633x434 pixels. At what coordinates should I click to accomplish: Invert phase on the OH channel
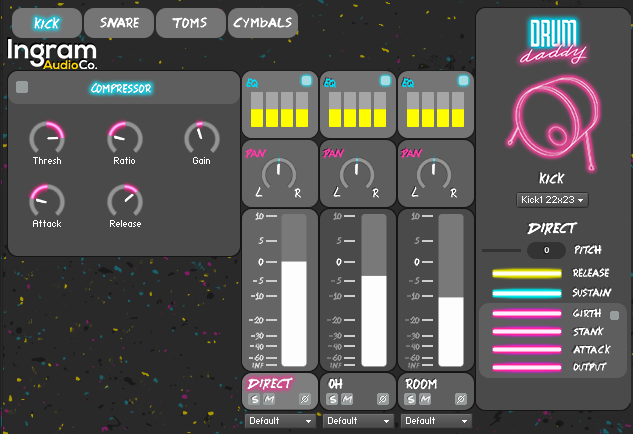[x=383, y=399]
